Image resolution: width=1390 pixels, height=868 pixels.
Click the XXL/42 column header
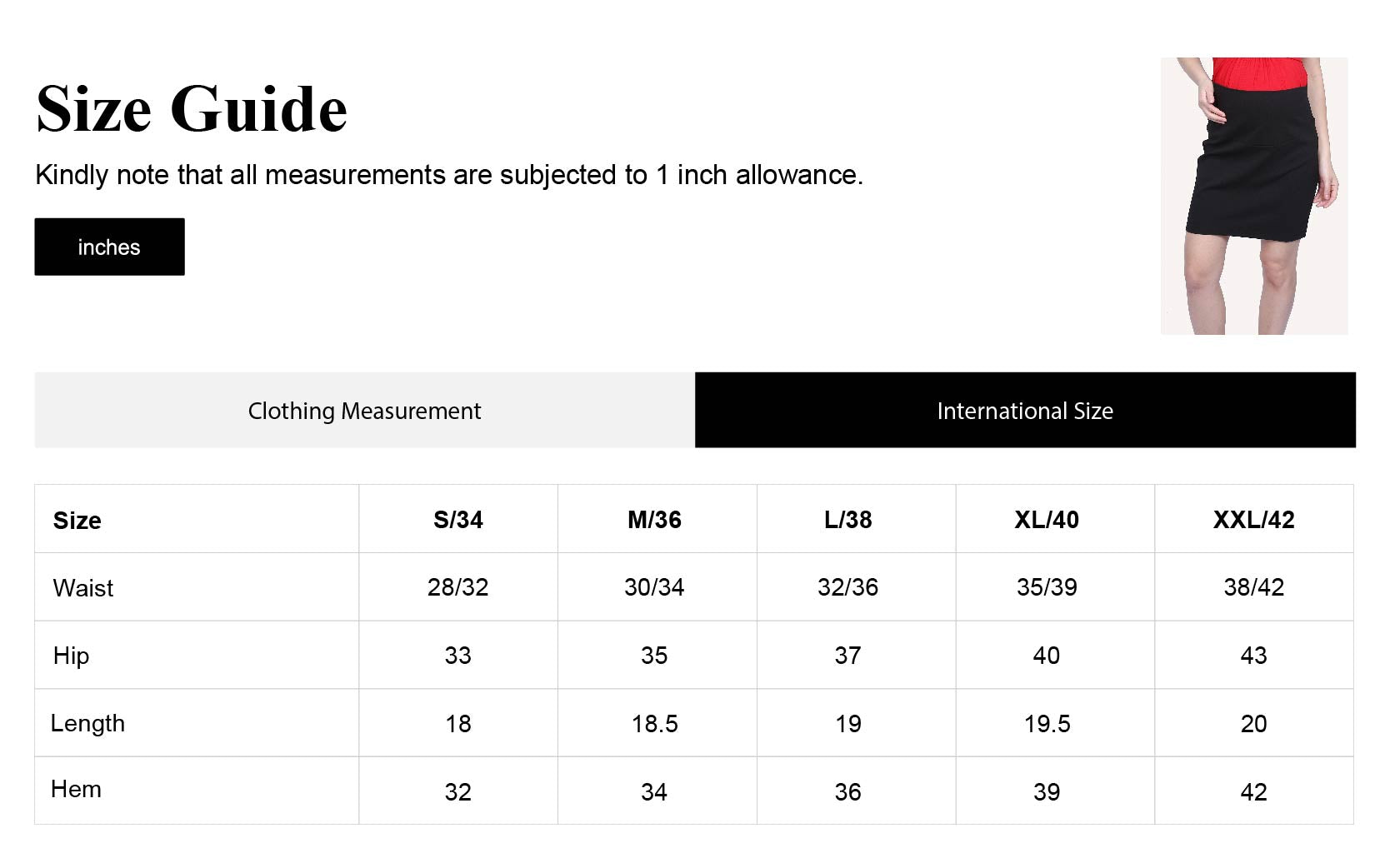coord(1253,519)
